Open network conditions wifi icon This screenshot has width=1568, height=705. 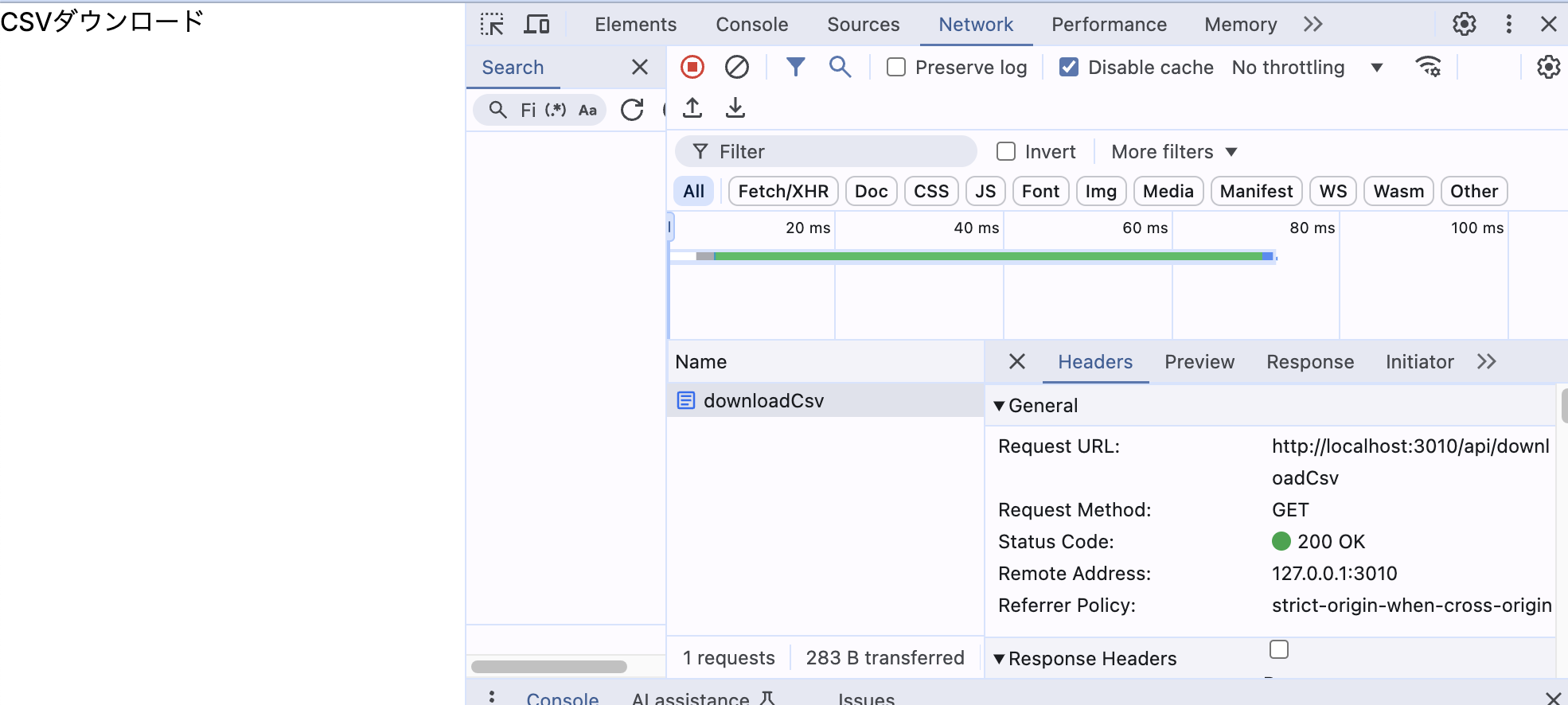tap(1429, 68)
